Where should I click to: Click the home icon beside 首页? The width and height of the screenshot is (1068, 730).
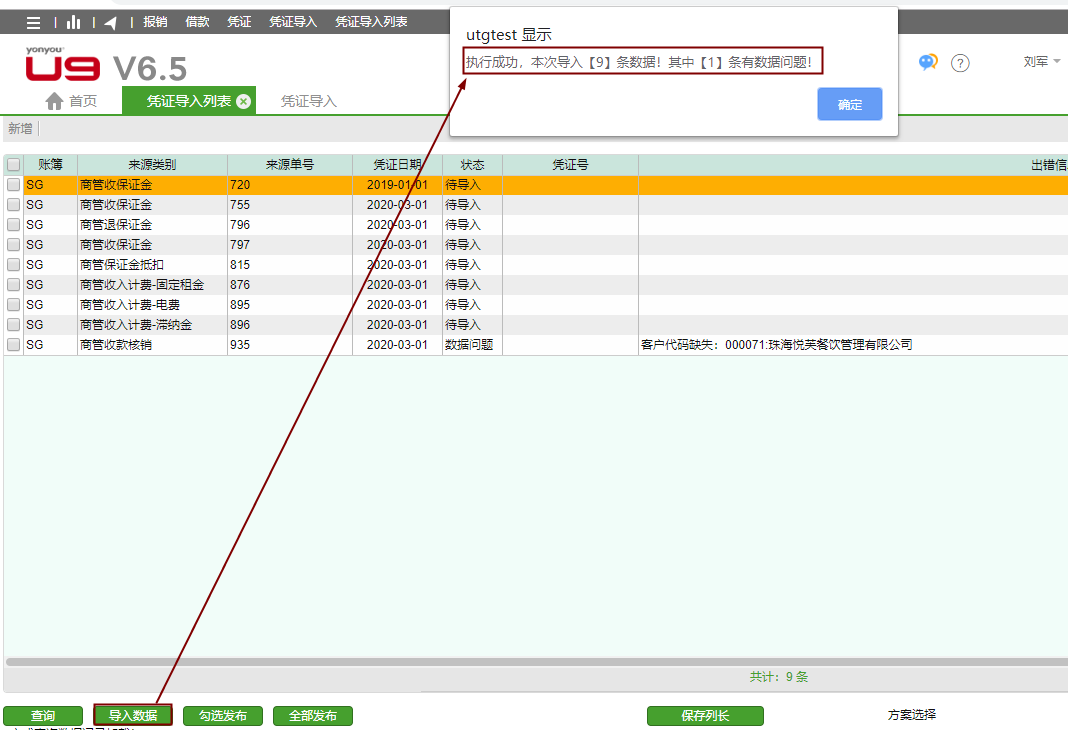55,101
